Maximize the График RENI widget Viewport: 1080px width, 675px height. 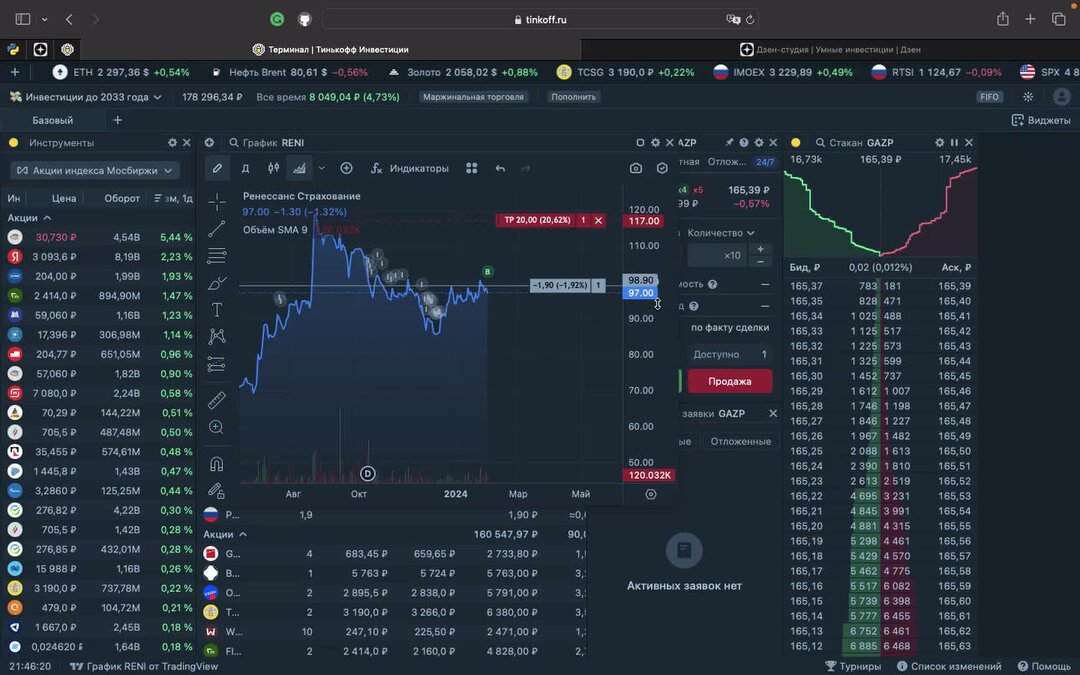click(x=640, y=143)
